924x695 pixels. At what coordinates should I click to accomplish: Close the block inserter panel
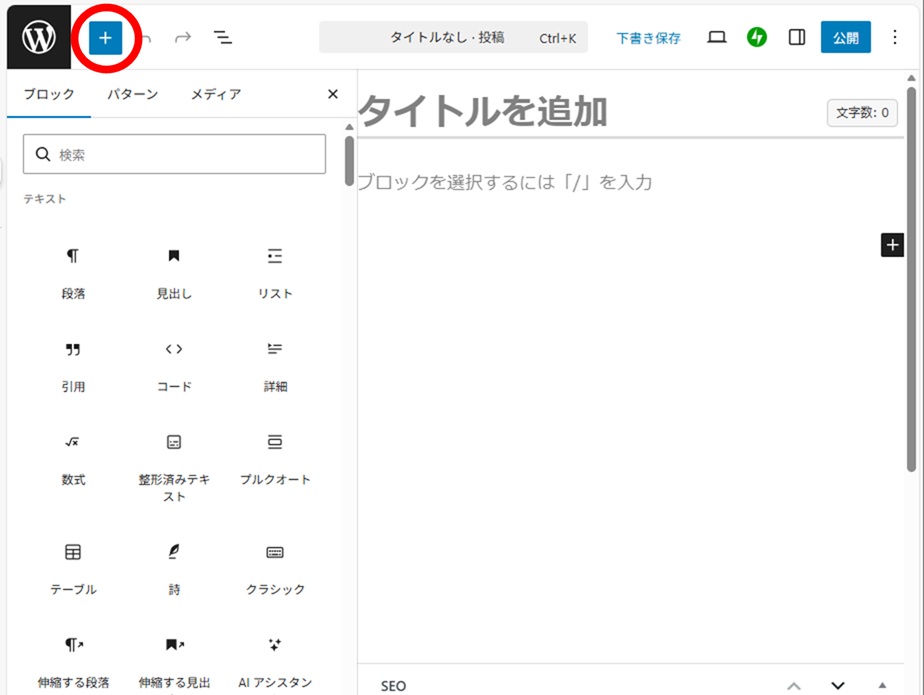click(333, 94)
